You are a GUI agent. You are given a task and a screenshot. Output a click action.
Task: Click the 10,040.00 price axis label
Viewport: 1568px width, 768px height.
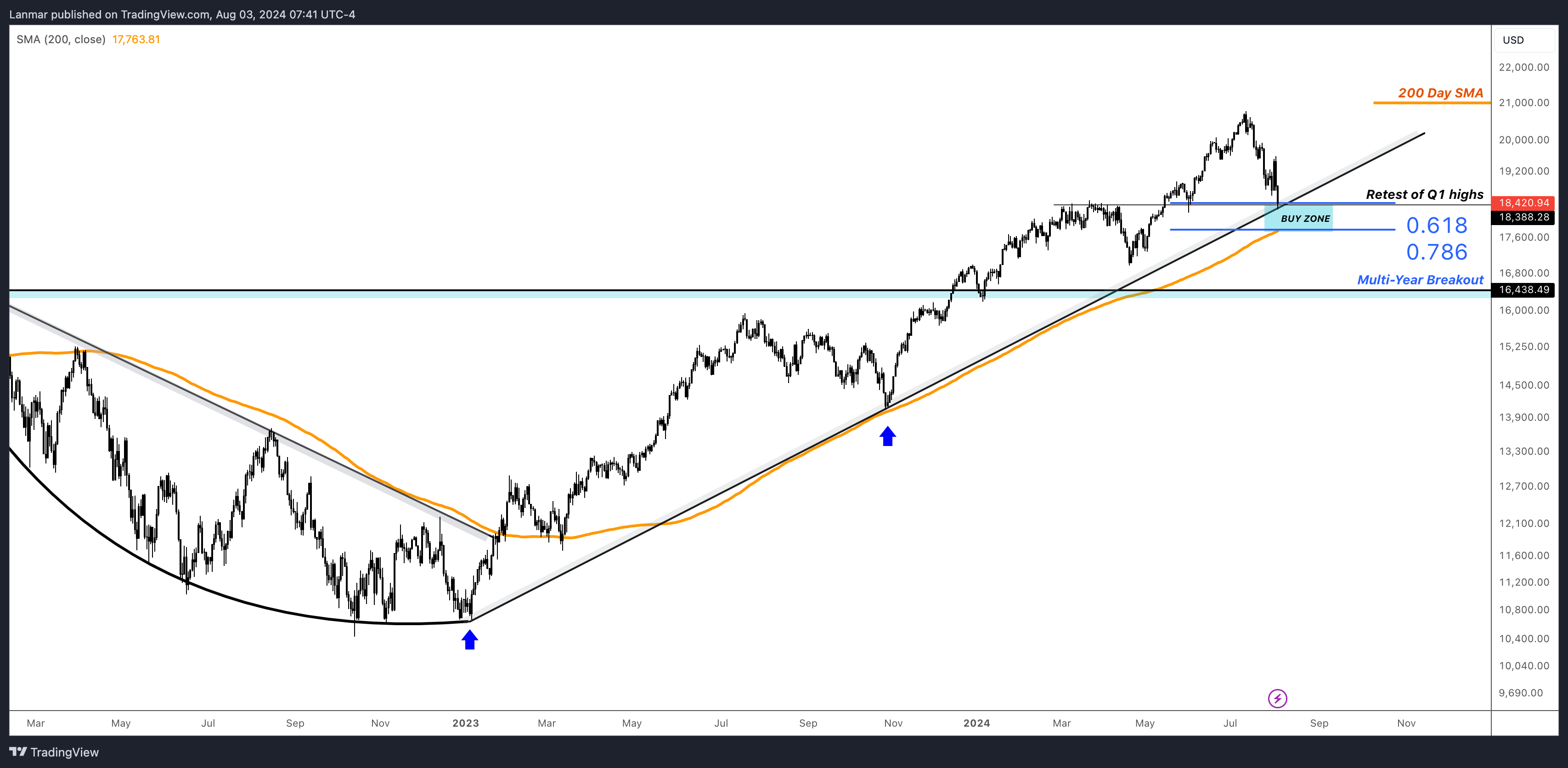(x=1523, y=666)
